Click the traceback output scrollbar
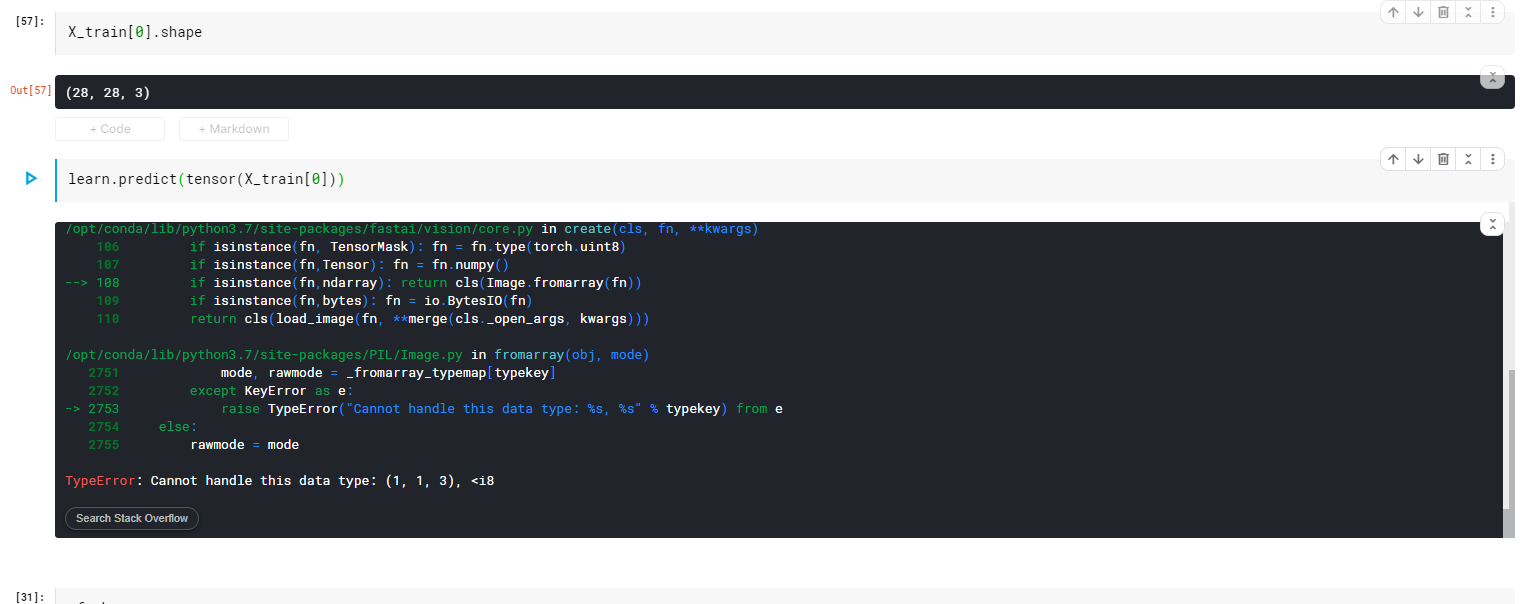The width and height of the screenshot is (1525, 604). [x=1509, y=440]
